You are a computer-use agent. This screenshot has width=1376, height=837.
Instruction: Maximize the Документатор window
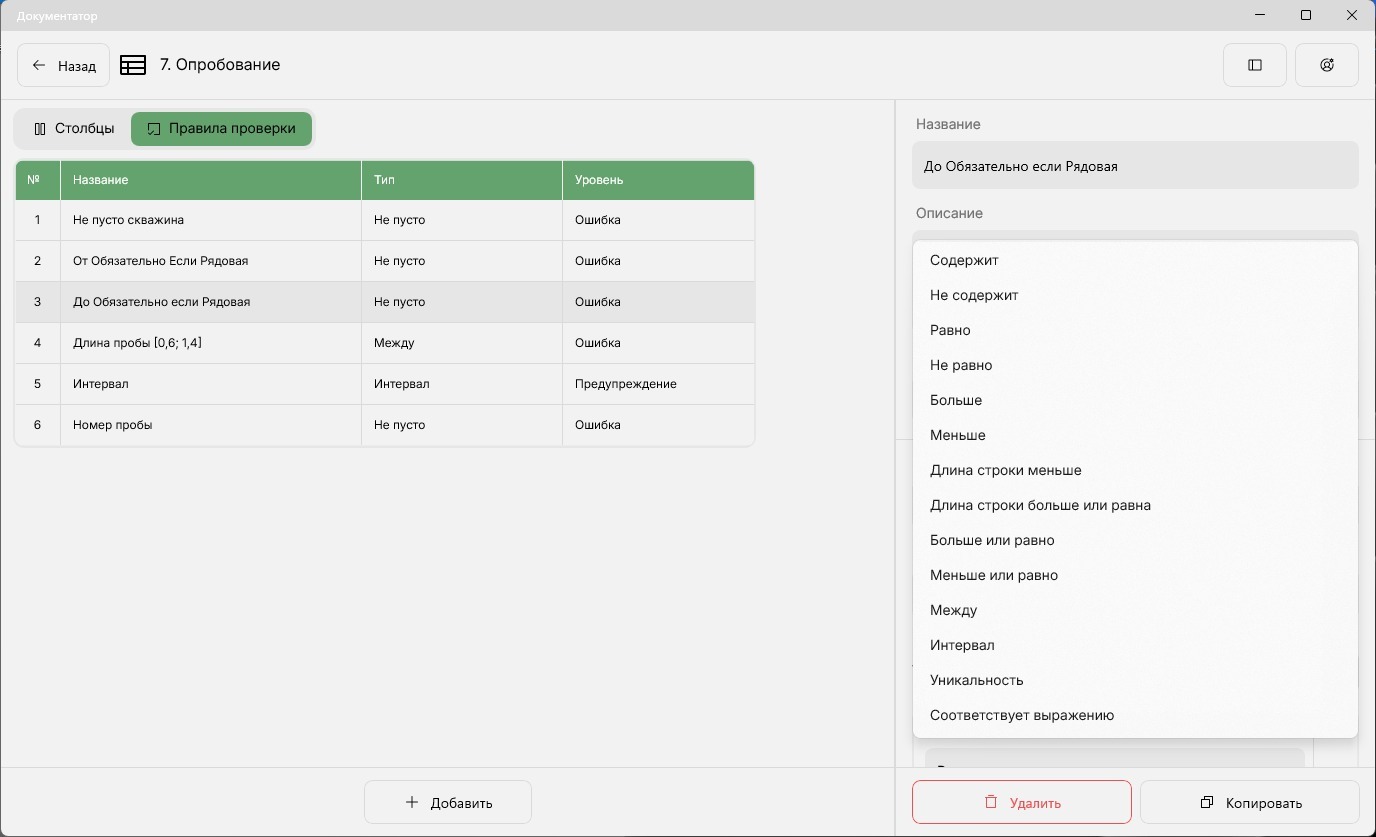(1306, 15)
